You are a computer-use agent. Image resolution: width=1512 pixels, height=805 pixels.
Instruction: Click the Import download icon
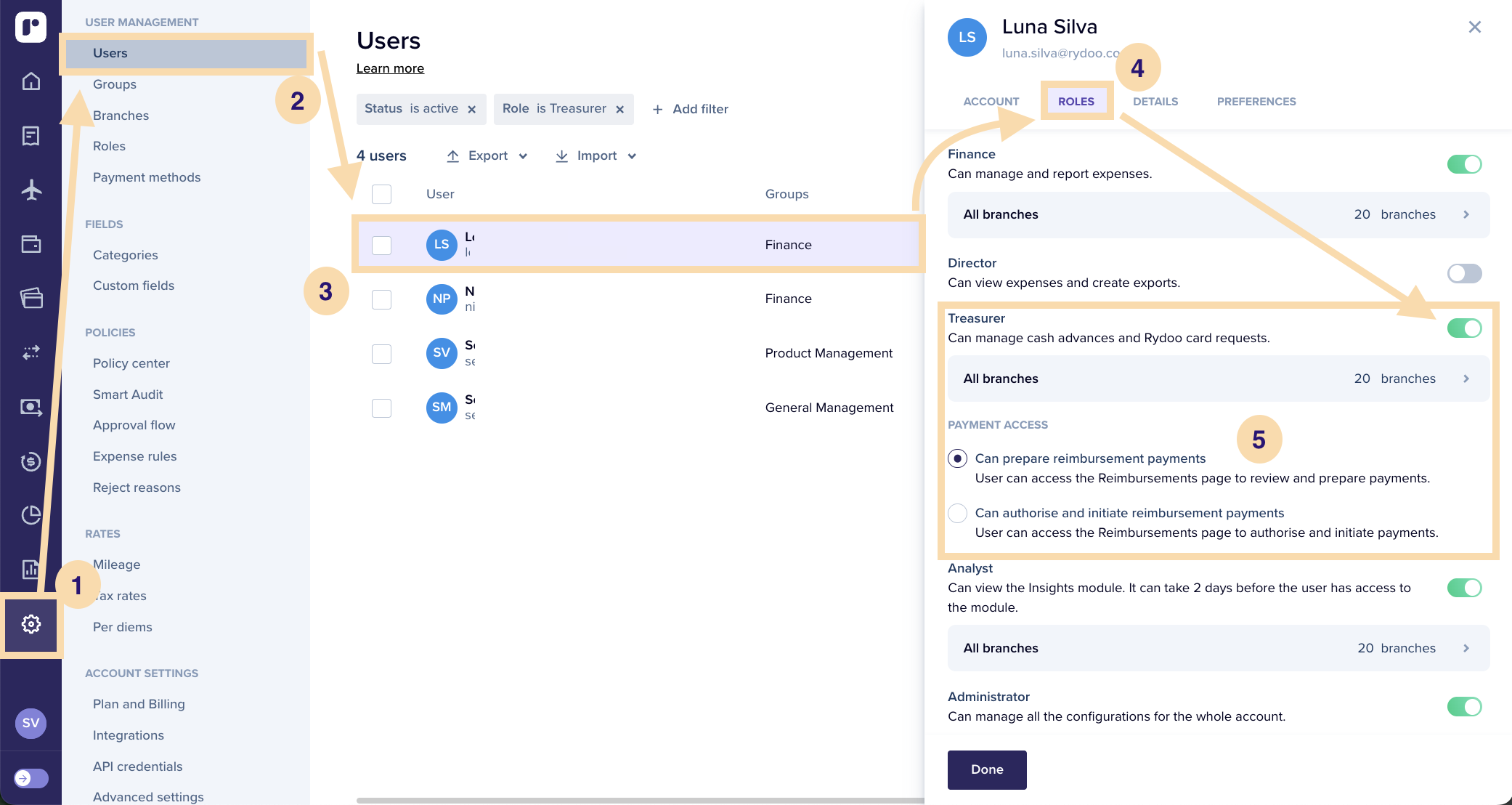coord(561,155)
